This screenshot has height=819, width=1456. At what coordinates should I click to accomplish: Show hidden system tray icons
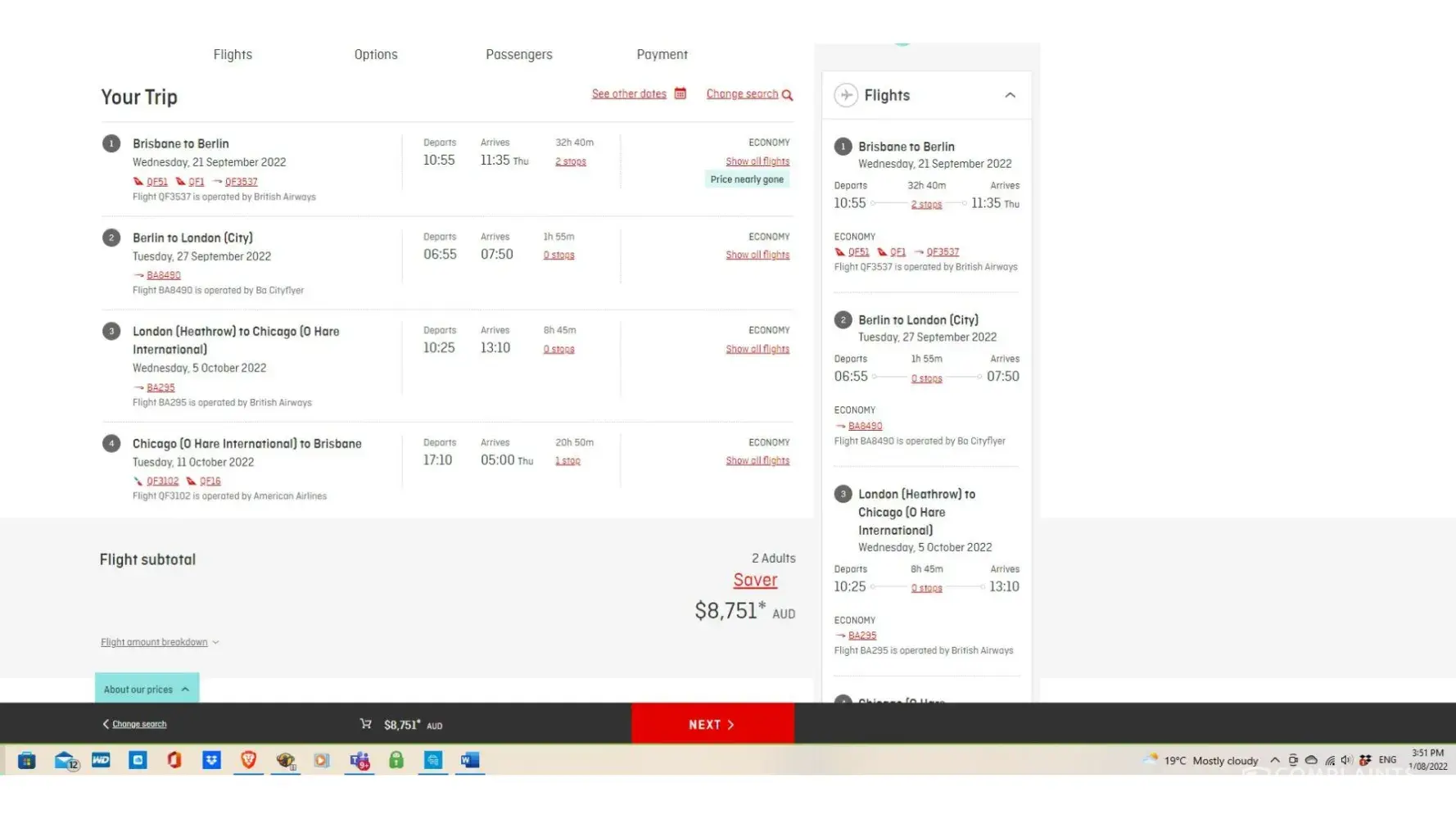[1274, 760]
